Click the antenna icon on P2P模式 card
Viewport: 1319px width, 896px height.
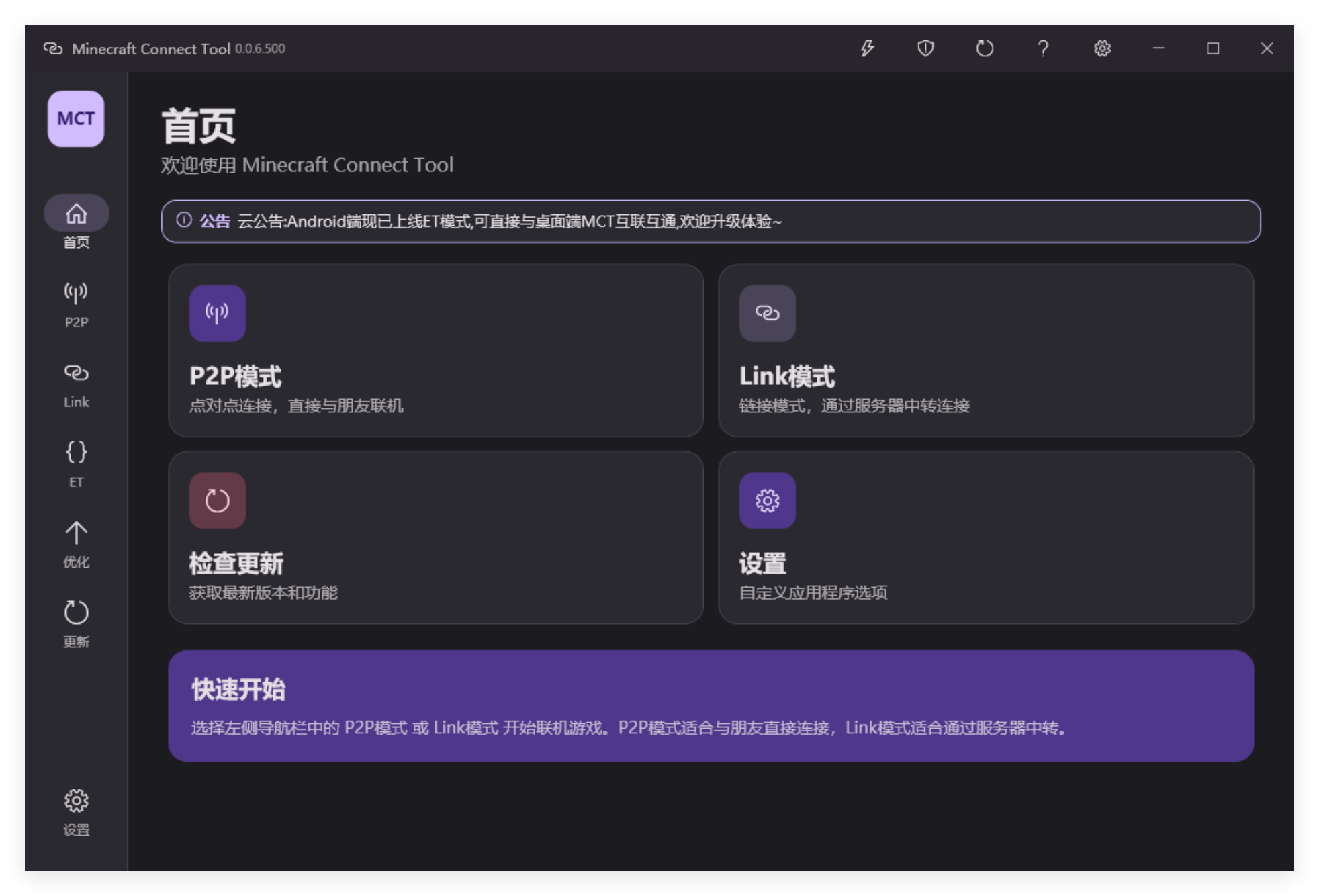pos(217,313)
